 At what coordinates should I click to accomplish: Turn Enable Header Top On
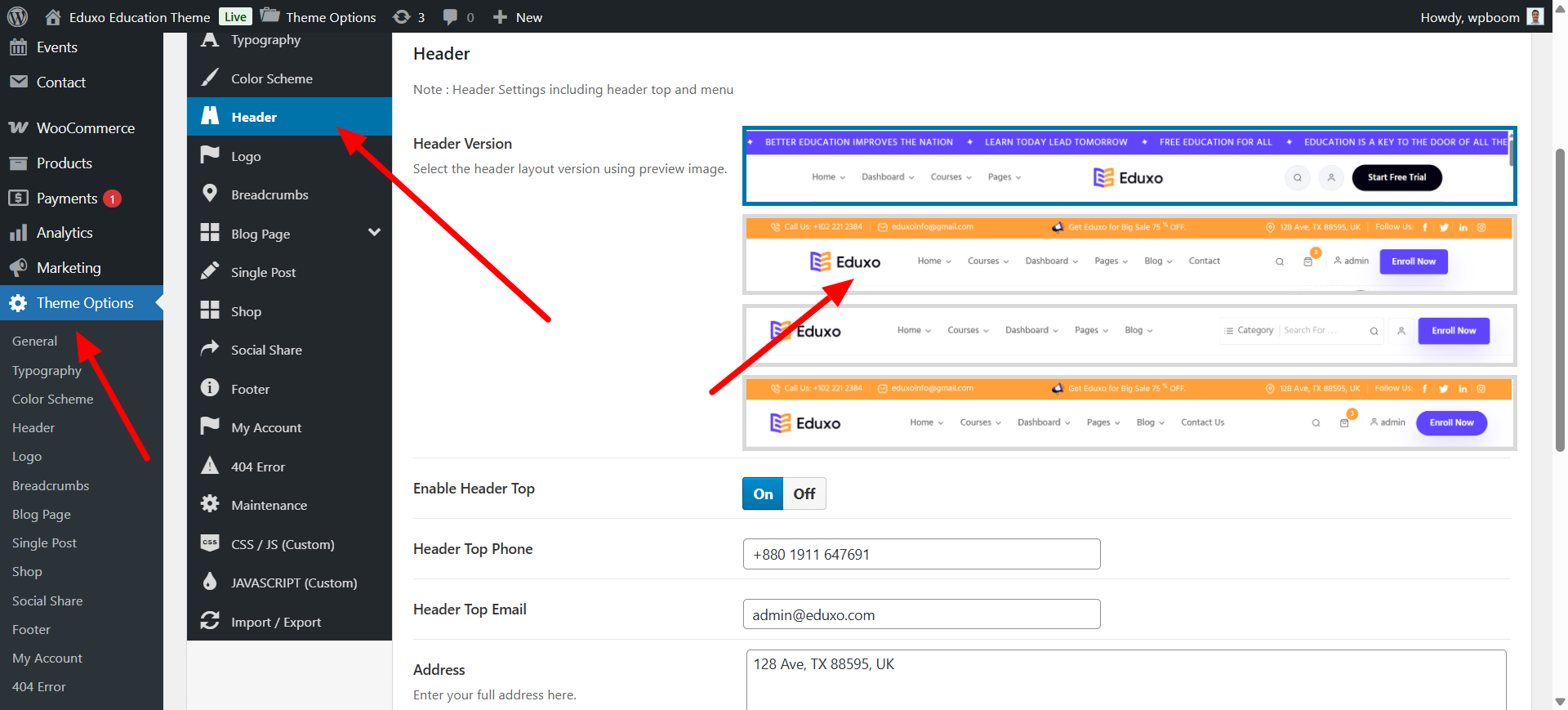tap(763, 493)
